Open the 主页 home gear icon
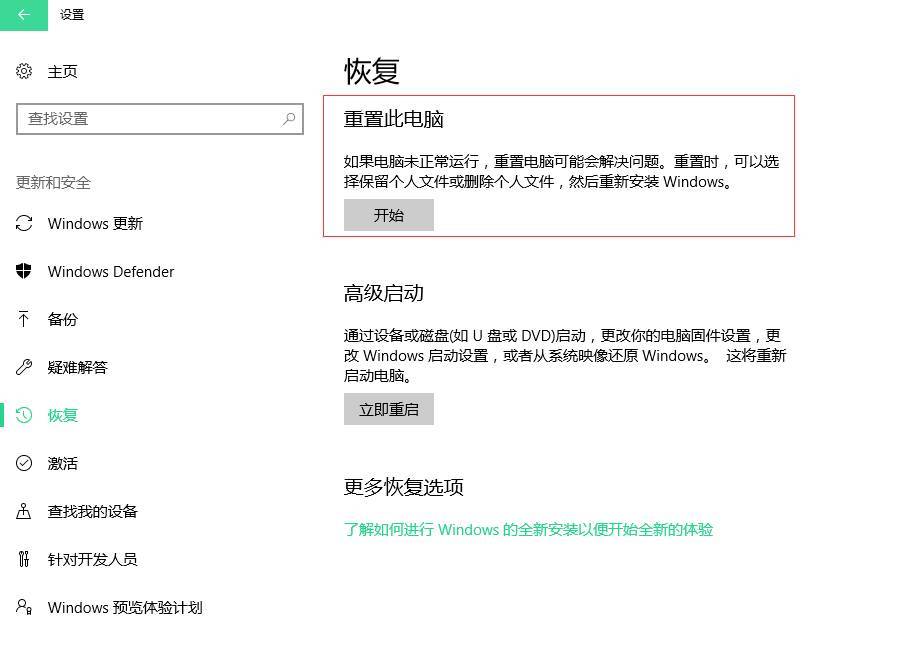The height and width of the screenshot is (661, 908). click(x=24, y=71)
